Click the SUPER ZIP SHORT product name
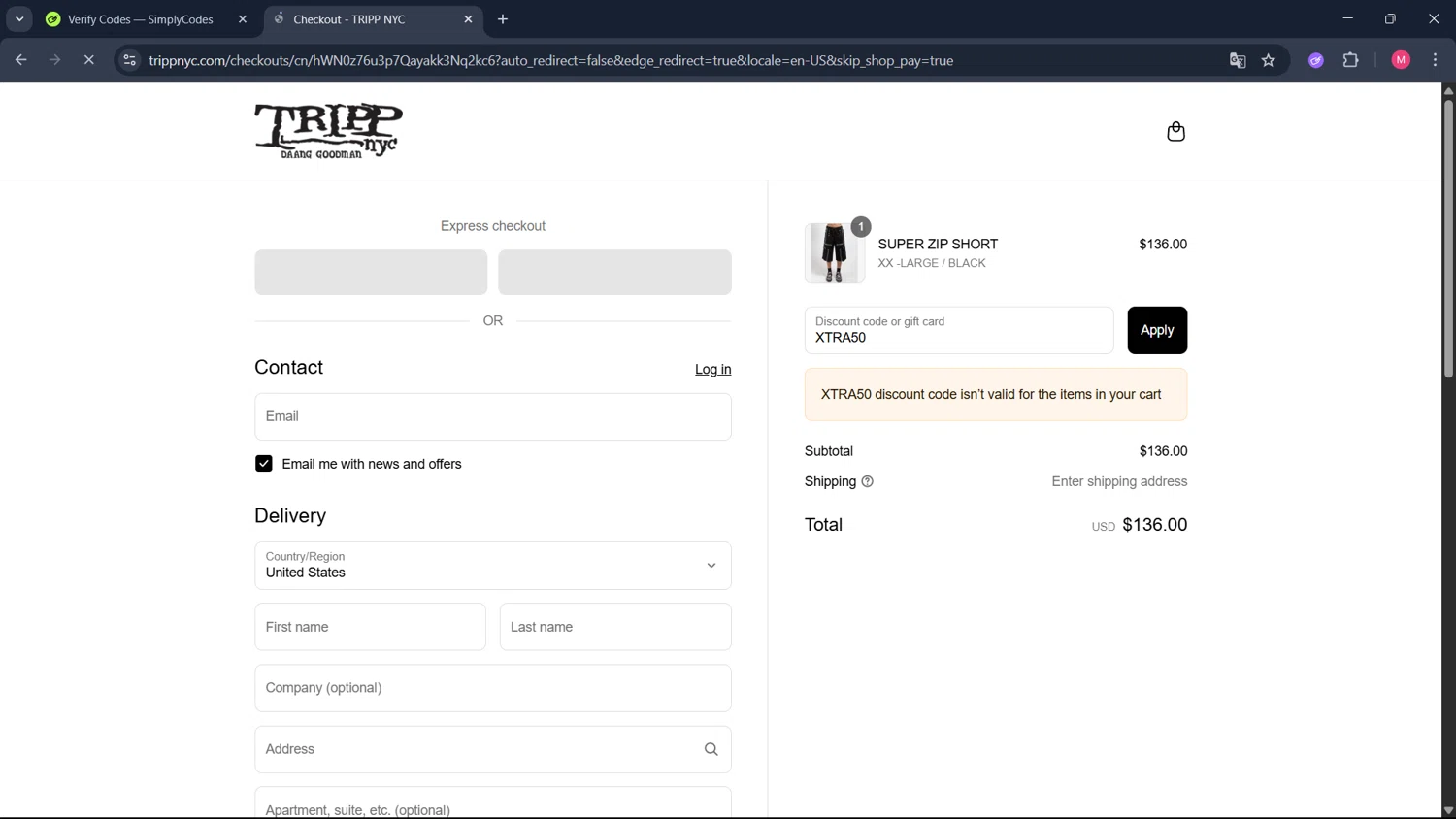This screenshot has width=1456, height=819. coord(938,245)
